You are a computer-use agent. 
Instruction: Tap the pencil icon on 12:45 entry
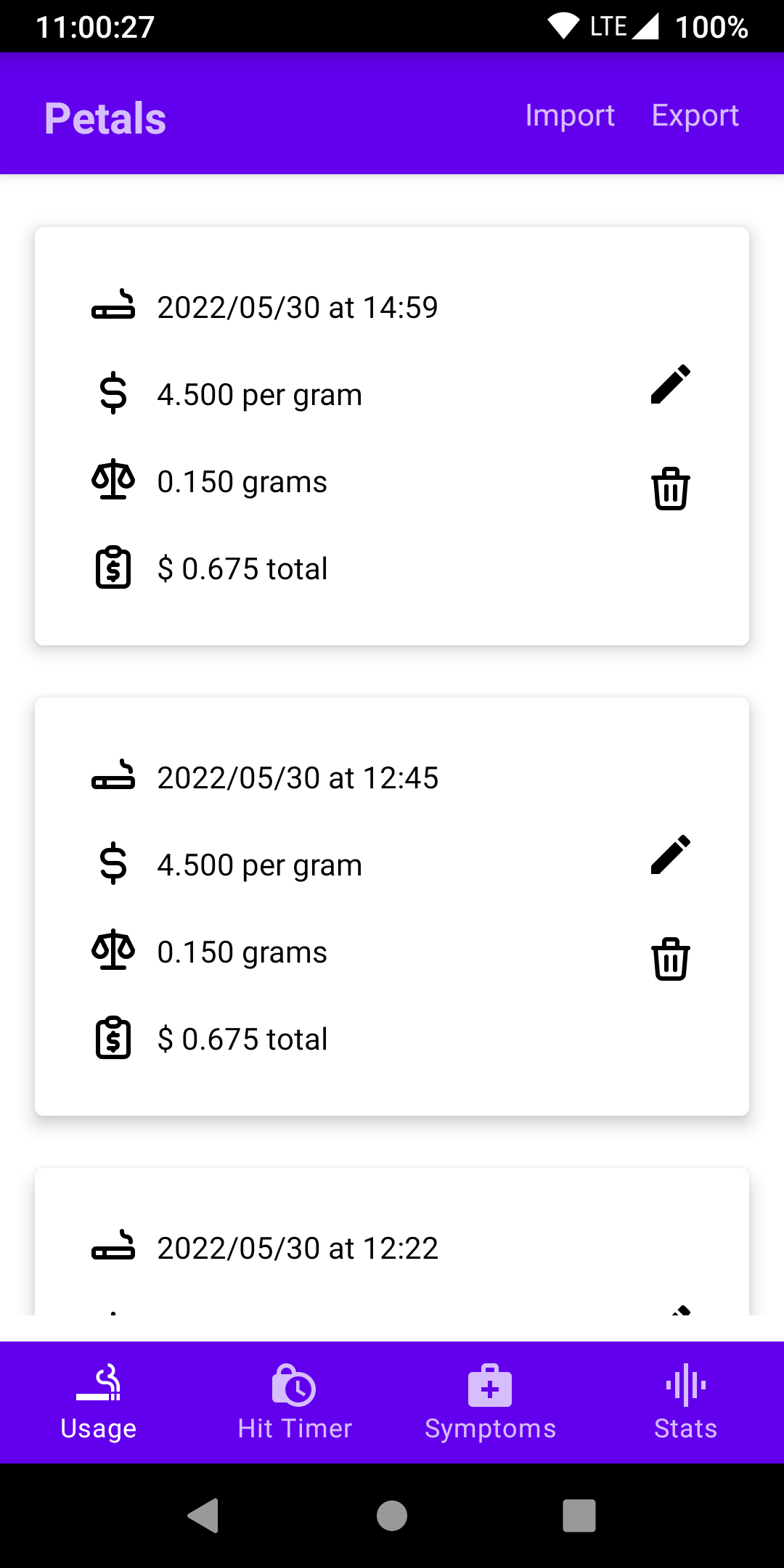click(670, 854)
